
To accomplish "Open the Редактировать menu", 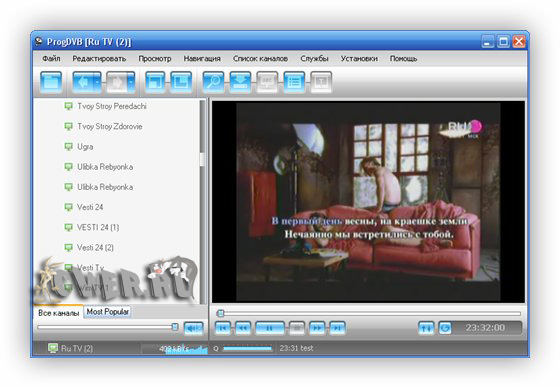I will (x=99, y=58).
